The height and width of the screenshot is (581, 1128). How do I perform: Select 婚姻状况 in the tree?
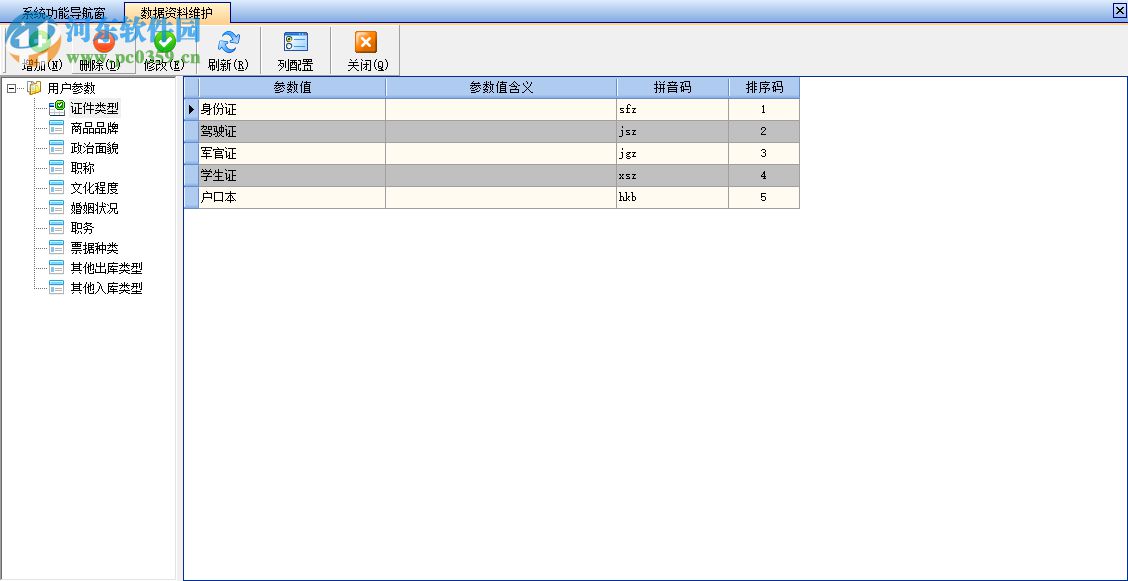[94, 209]
